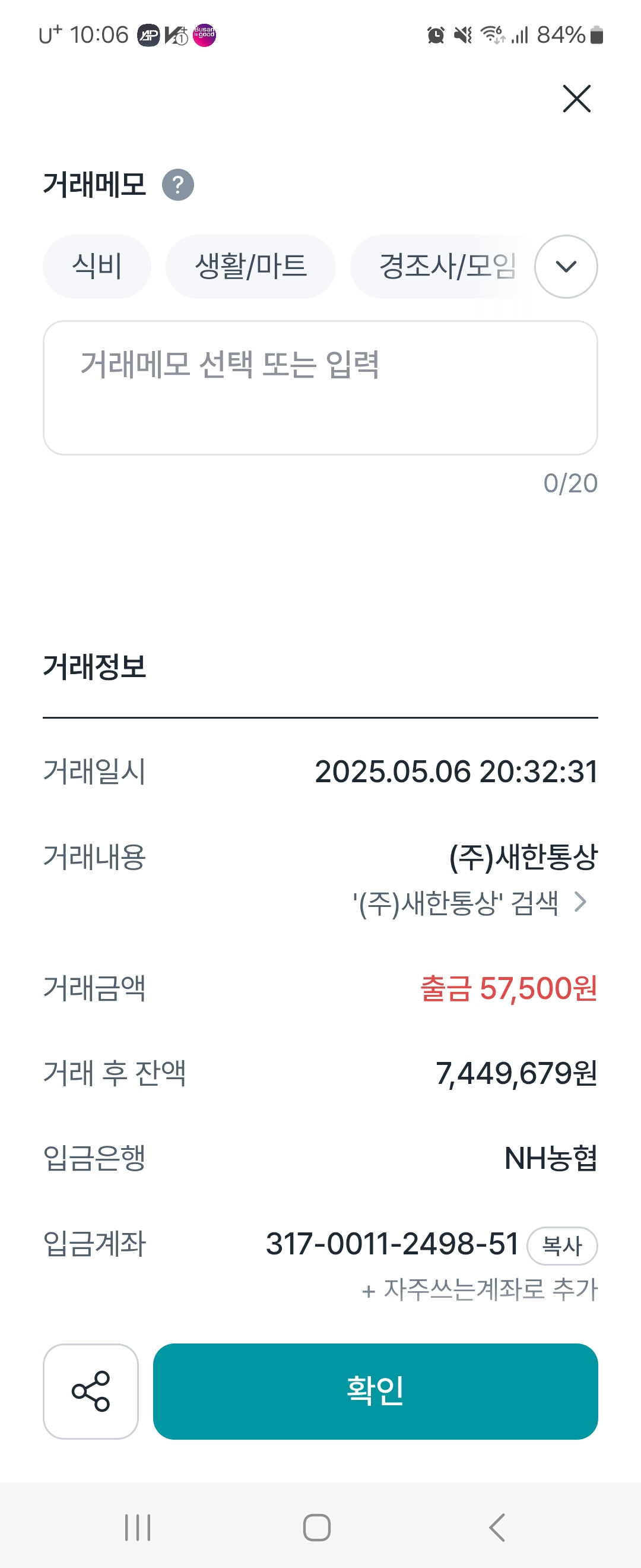Select the 경조사/모임 memo chip
Screen dimensions: 641x1568
tap(447, 267)
